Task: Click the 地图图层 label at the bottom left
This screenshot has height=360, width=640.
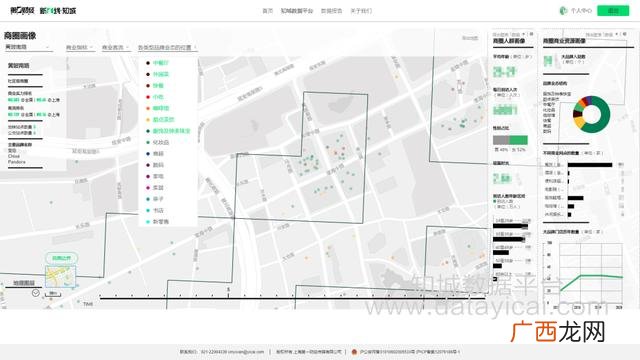Action: 24,283
